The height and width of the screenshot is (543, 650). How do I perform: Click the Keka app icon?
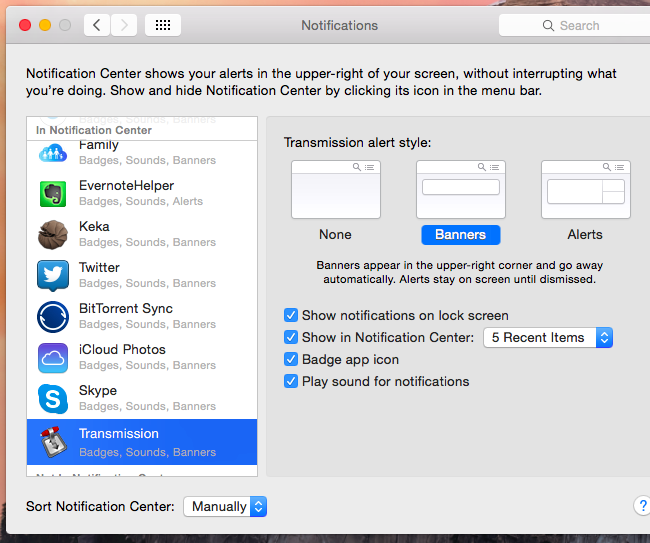click(x=53, y=235)
